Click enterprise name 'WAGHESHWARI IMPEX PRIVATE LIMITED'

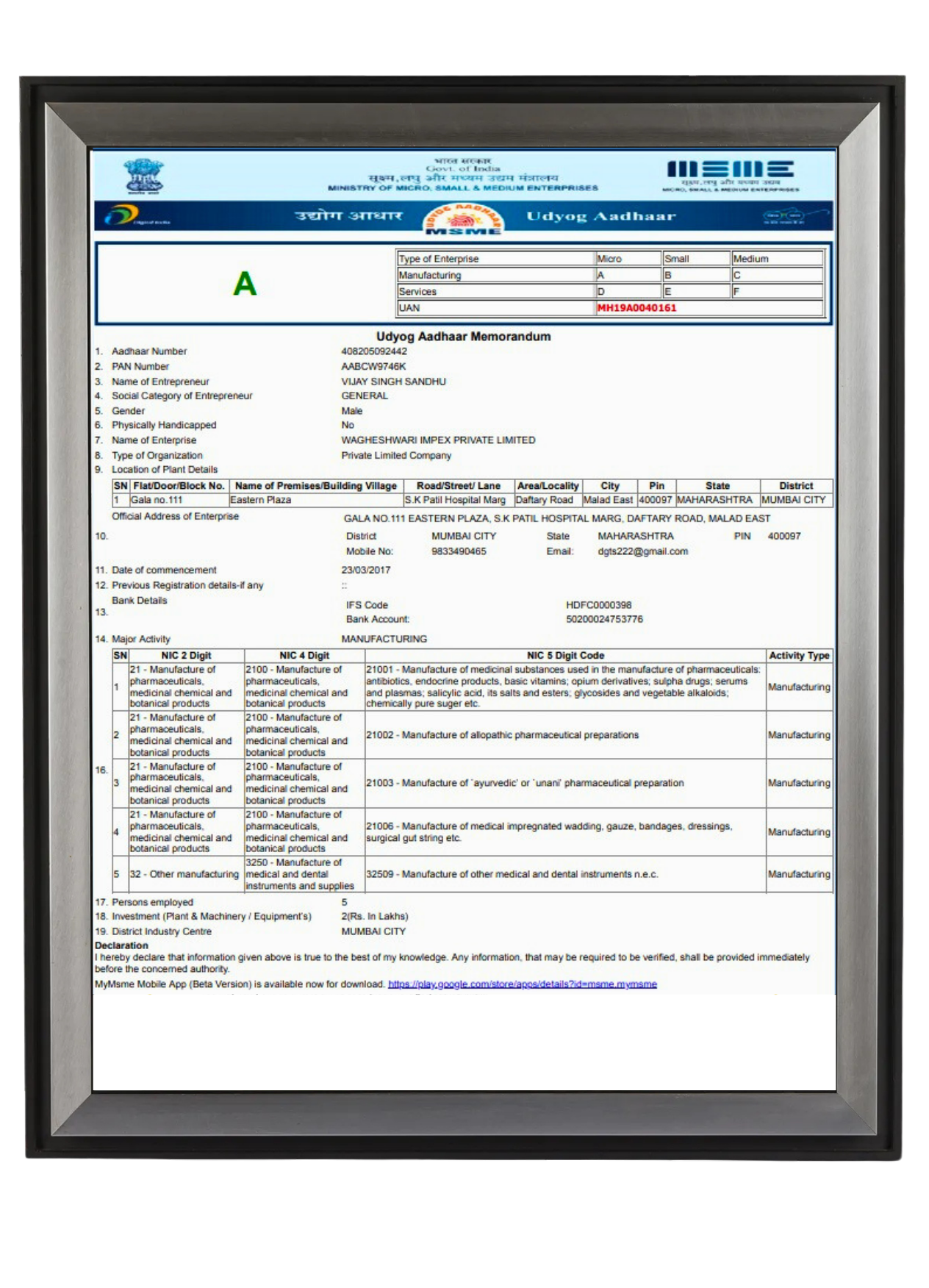pos(438,440)
